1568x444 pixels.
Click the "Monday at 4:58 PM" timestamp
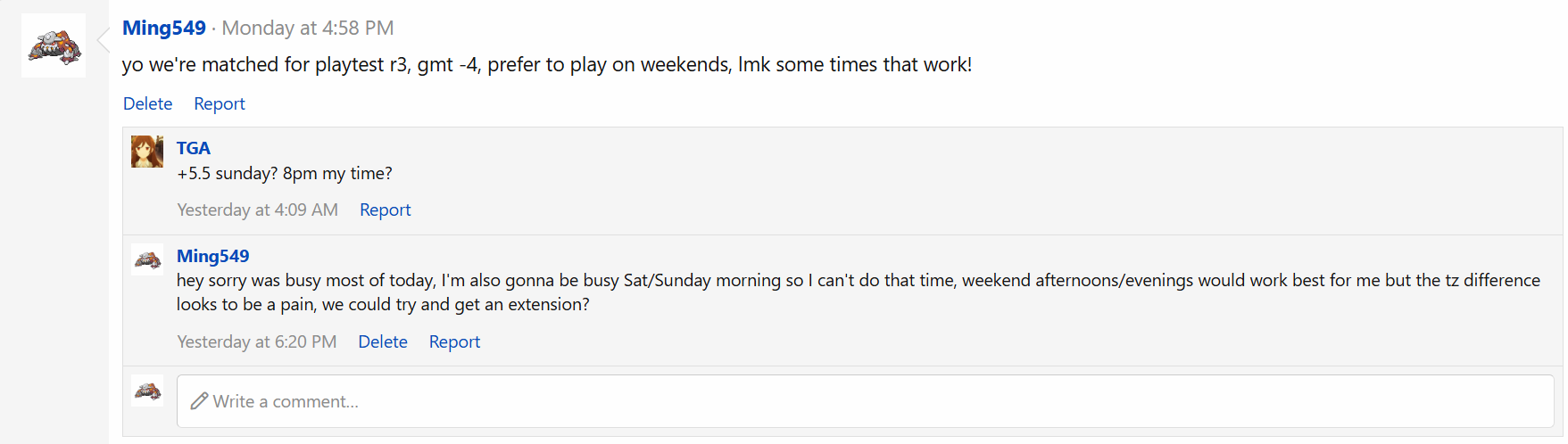tap(307, 28)
